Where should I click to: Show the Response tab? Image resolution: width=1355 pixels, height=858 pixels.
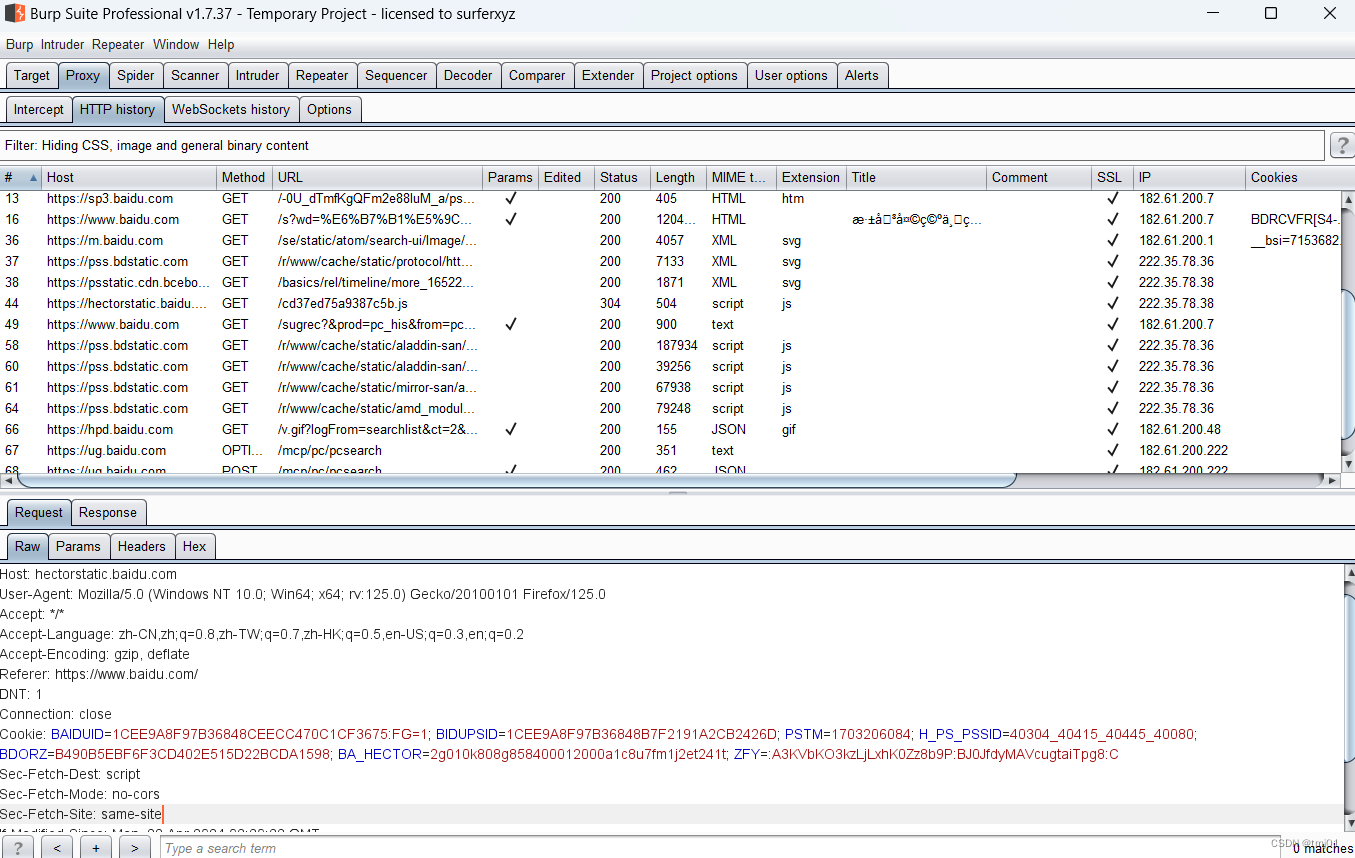(108, 512)
